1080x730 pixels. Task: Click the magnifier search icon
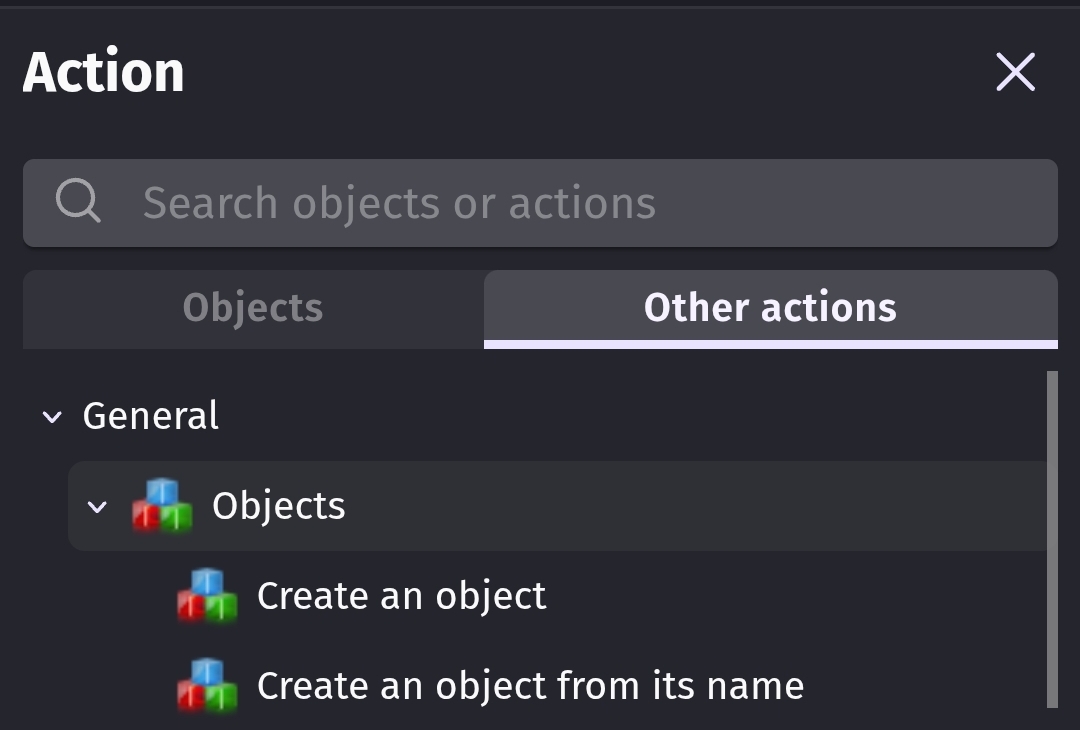coord(77,201)
